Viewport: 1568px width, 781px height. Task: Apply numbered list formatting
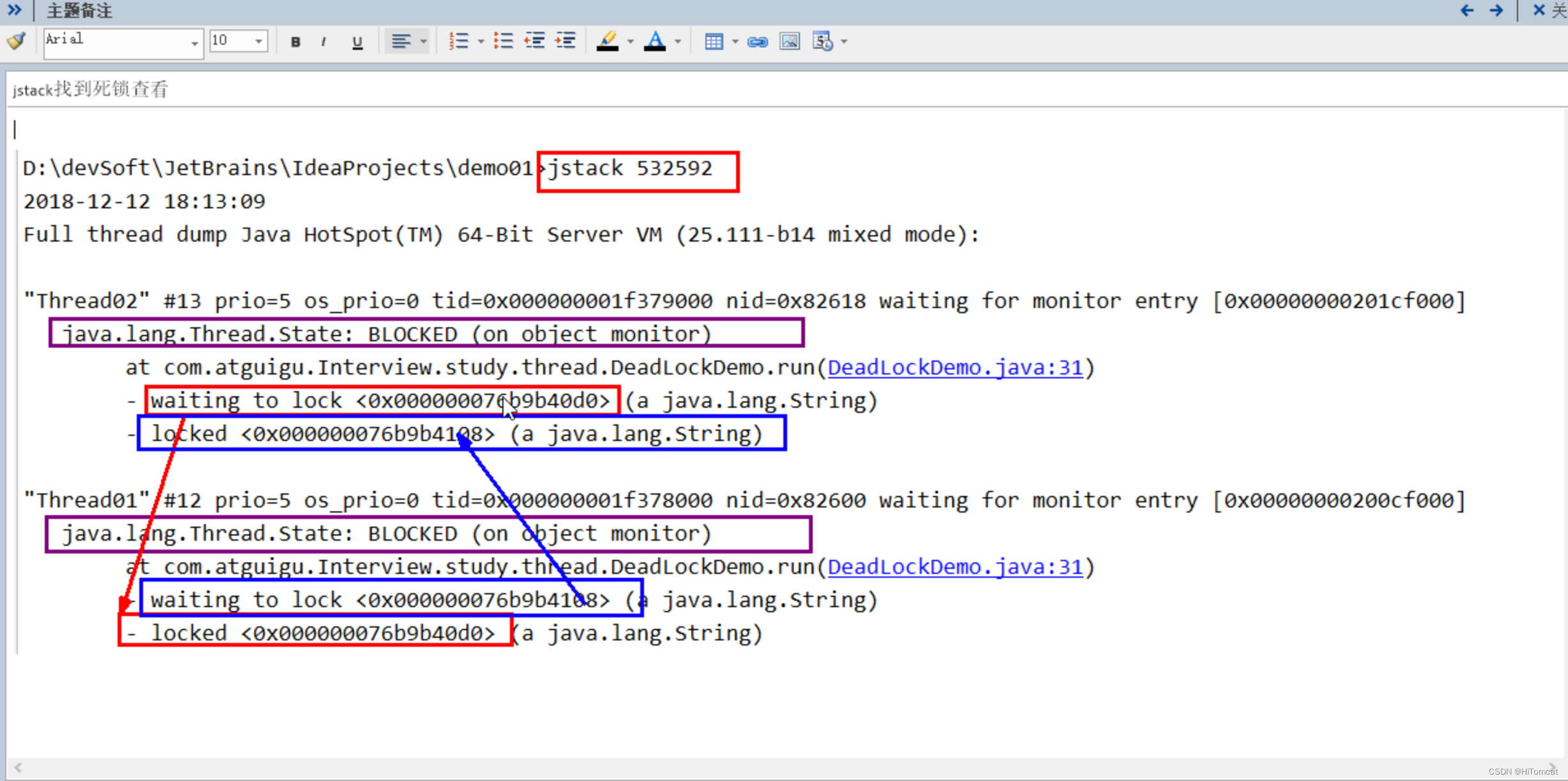click(458, 42)
